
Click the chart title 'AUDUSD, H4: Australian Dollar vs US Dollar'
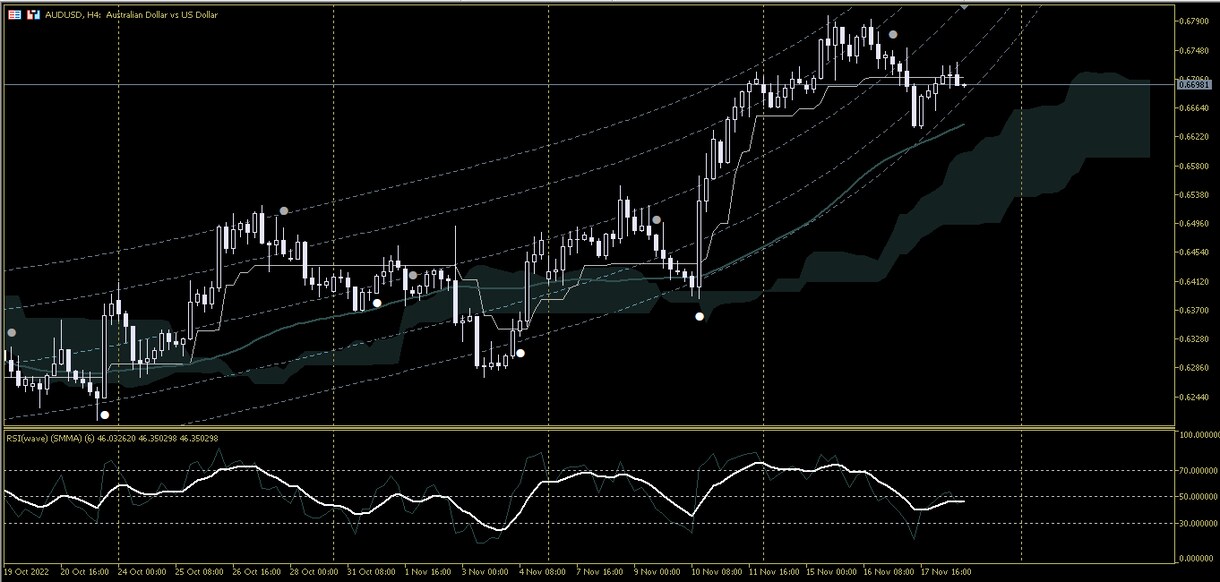[x=131, y=15]
